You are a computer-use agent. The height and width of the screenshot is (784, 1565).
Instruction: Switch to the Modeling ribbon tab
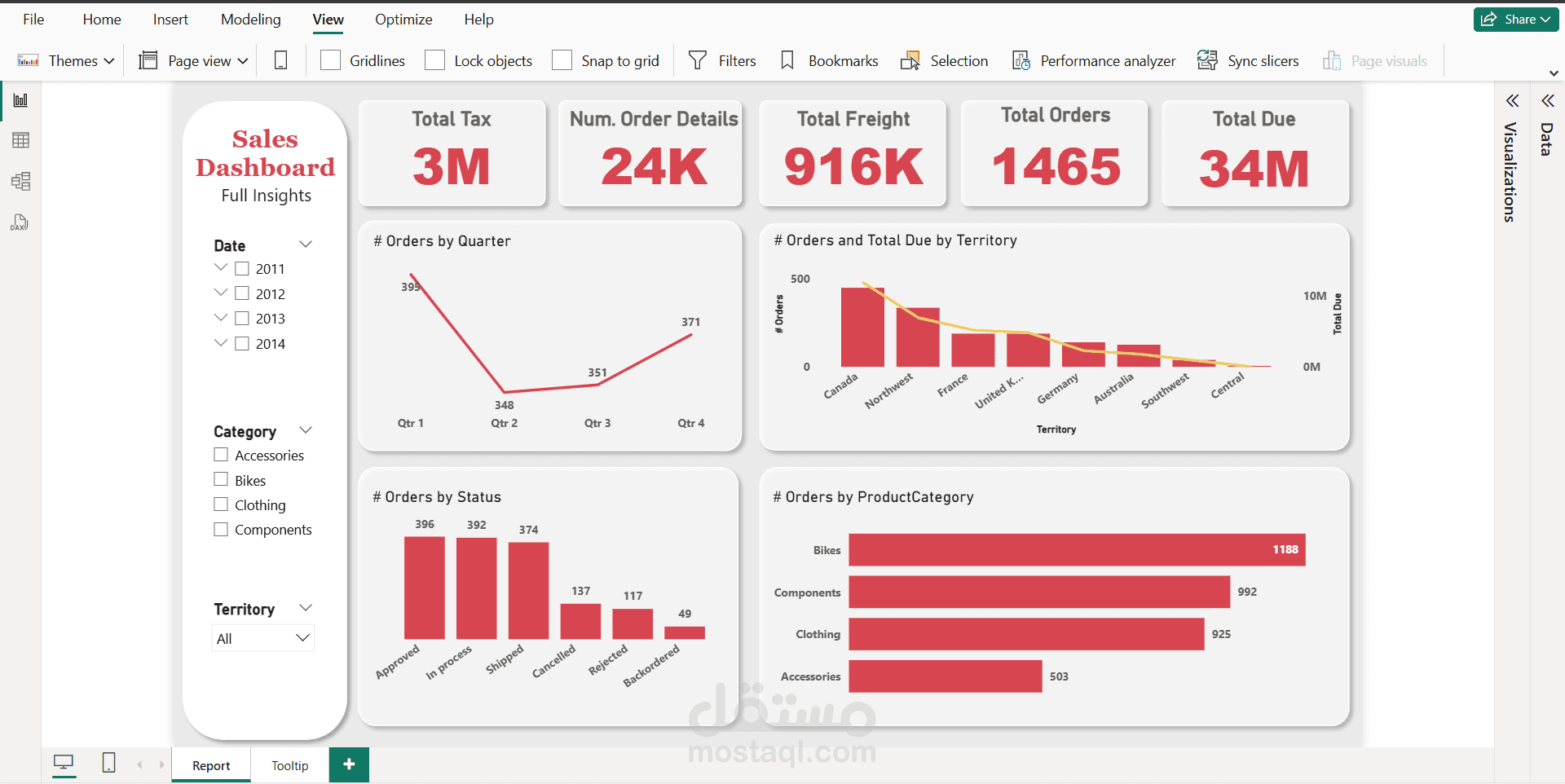tap(251, 20)
